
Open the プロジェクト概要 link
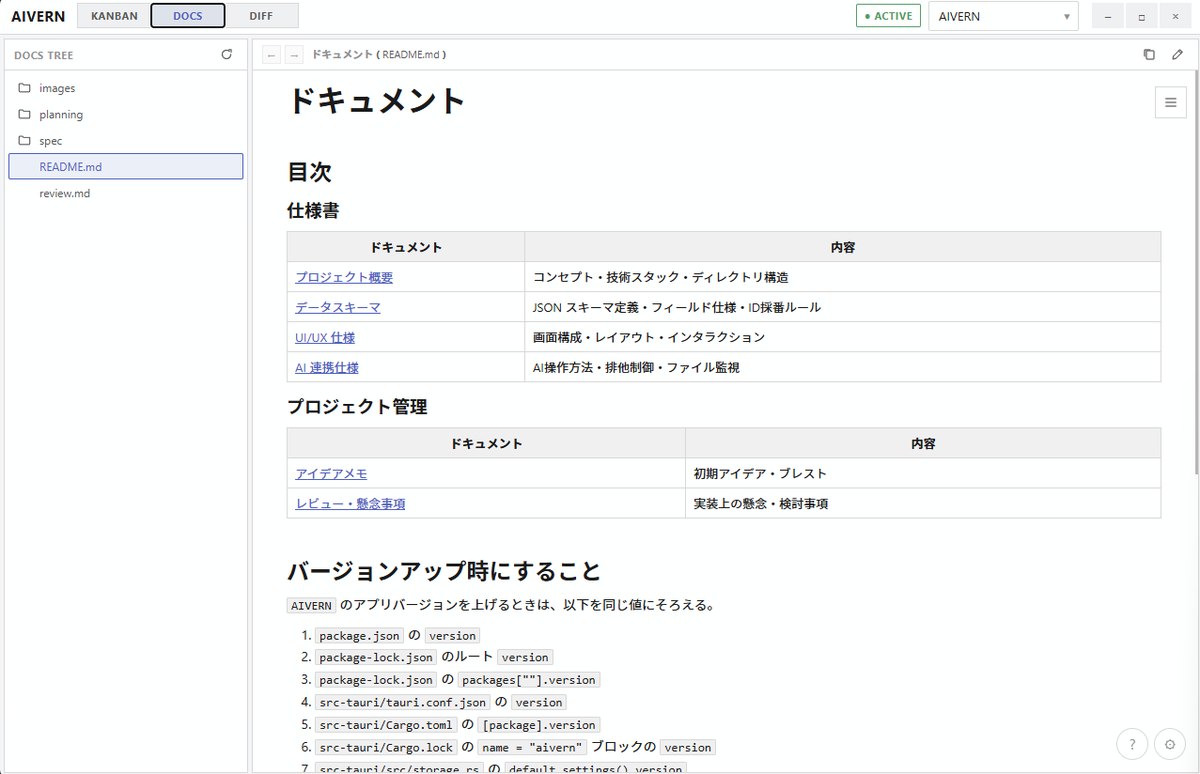pos(344,277)
